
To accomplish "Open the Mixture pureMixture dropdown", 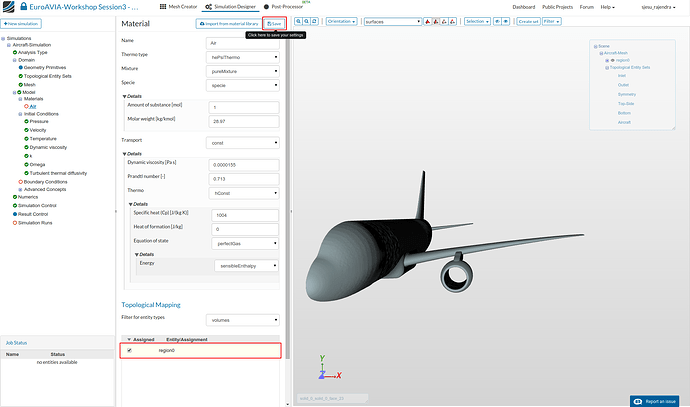I will tap(242, 71).
